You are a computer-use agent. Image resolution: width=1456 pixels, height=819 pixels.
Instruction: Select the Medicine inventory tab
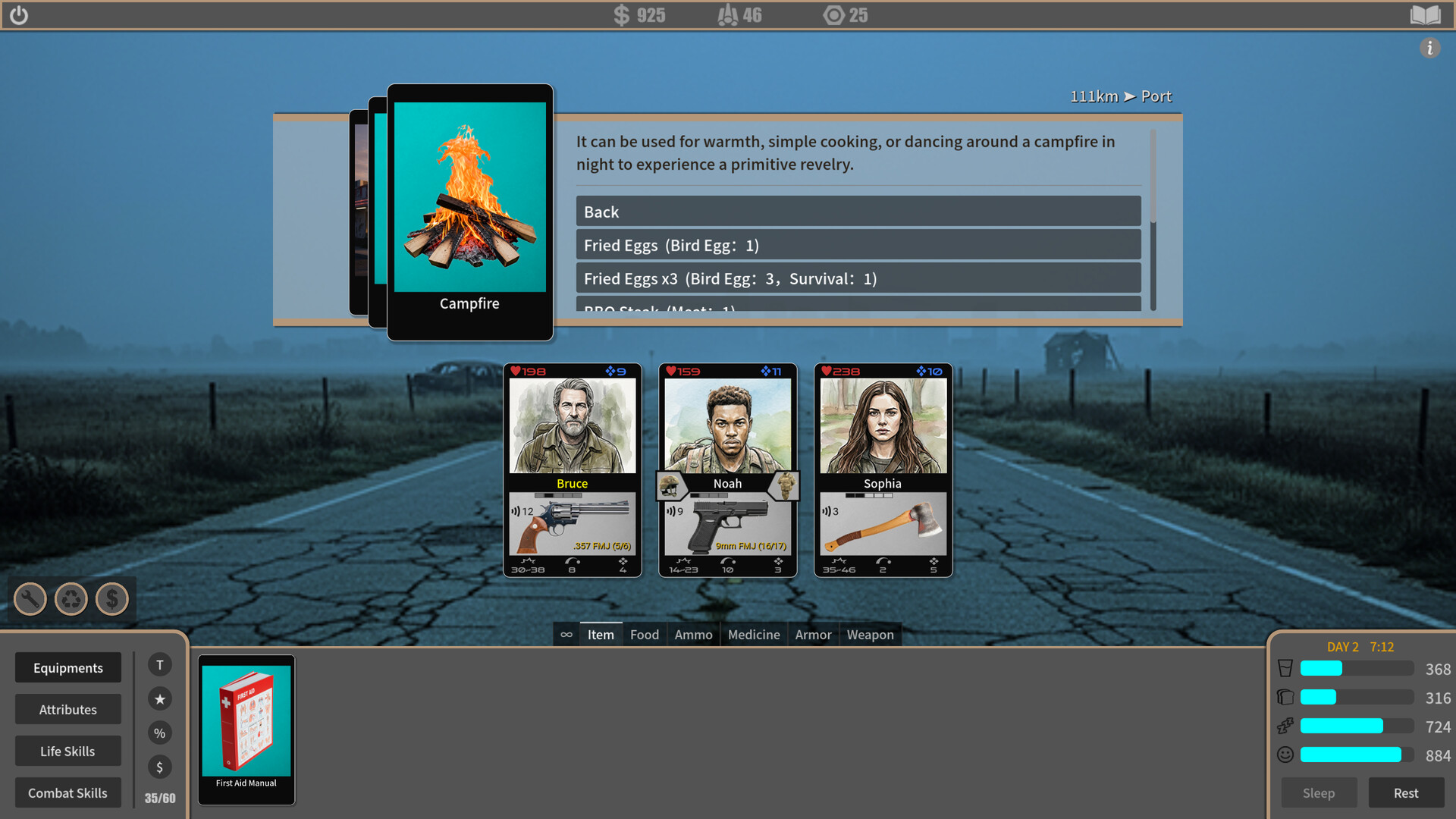pos(753,635)
